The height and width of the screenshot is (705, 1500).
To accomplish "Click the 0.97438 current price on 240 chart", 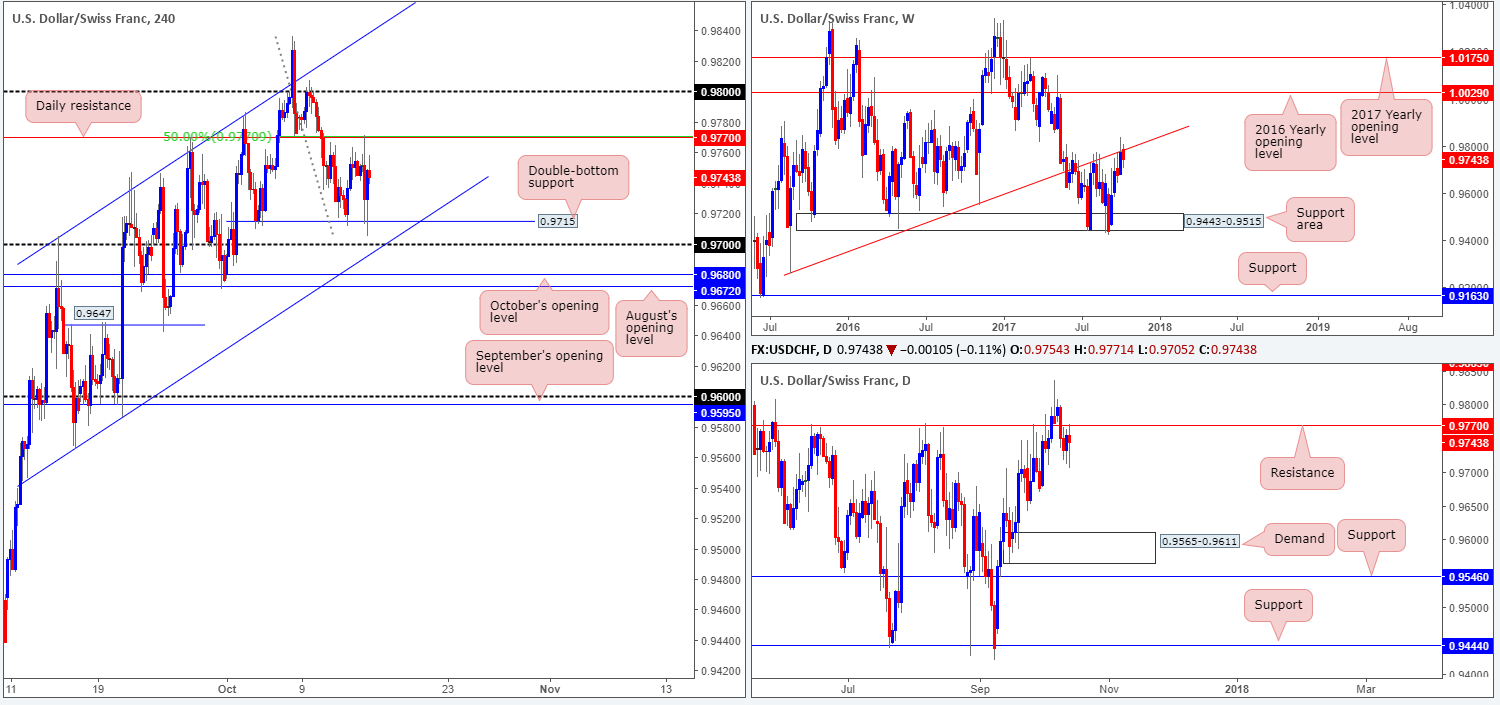I will (x=718, y=177).
